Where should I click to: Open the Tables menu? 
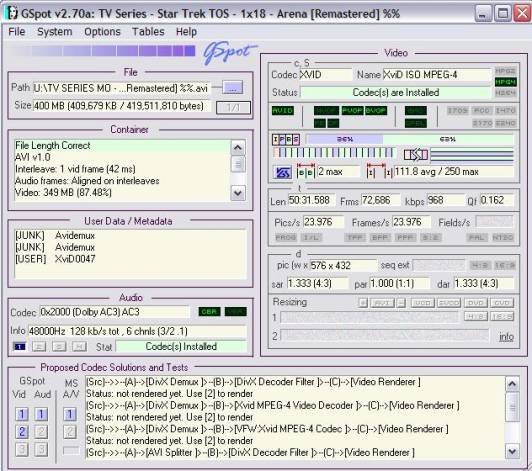point(148,32)
